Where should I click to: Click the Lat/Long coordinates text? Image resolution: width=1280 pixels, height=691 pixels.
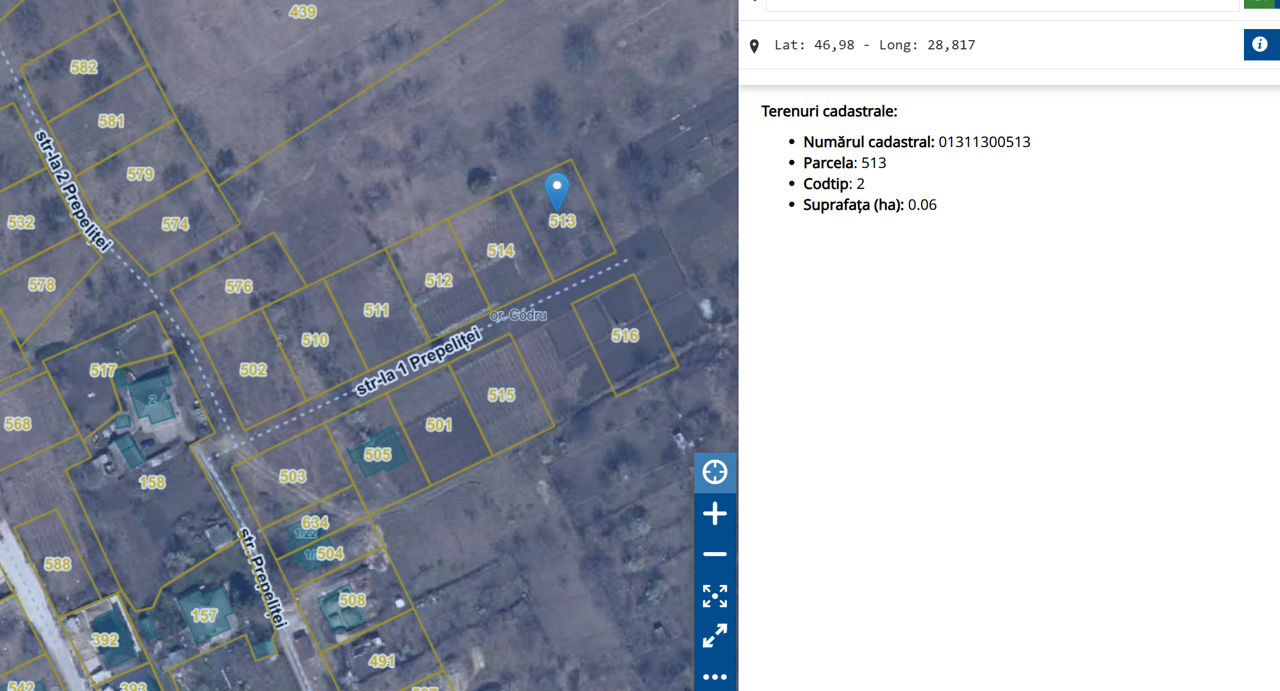click(875, 45)
